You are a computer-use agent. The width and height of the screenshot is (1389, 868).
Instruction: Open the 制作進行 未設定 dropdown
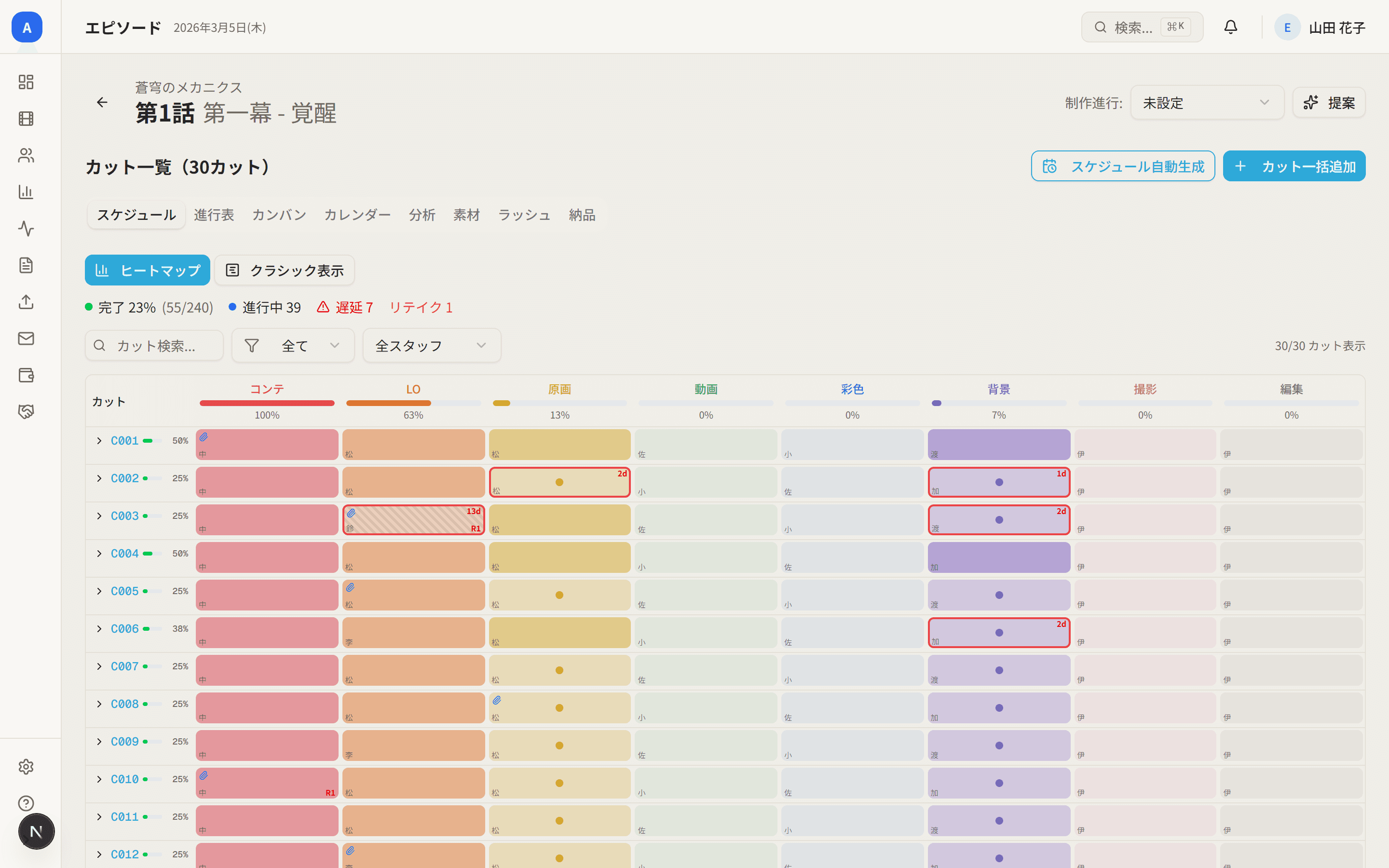[x=1207, y=103]
